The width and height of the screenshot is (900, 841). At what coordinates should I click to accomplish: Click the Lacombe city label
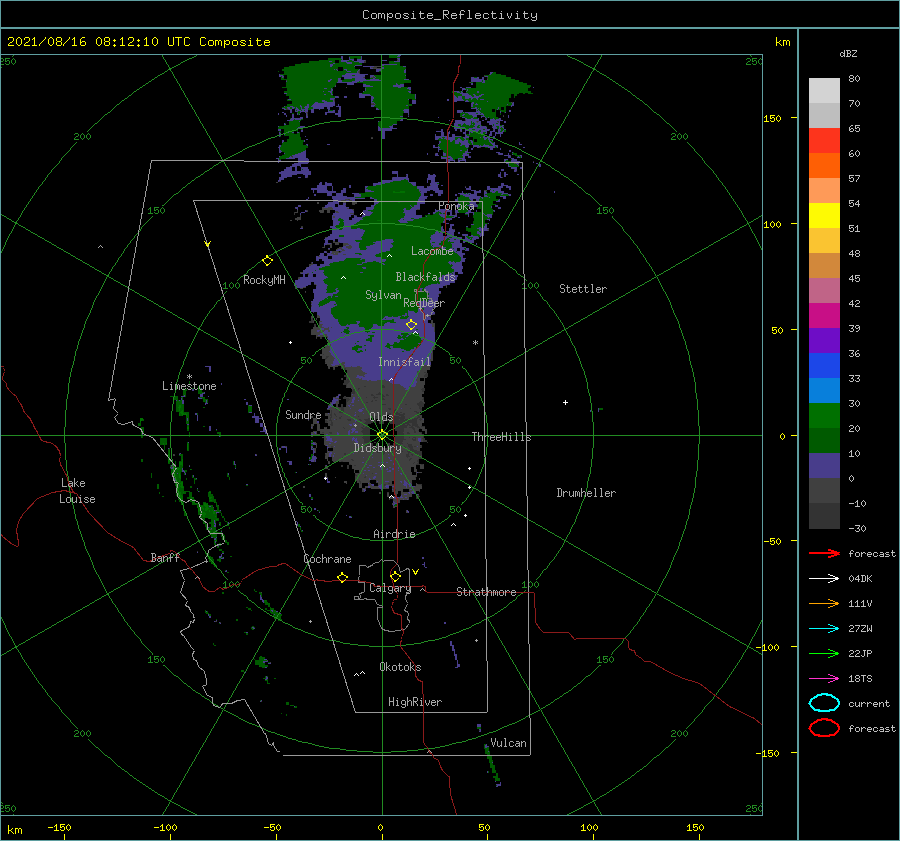pos(432,251)
